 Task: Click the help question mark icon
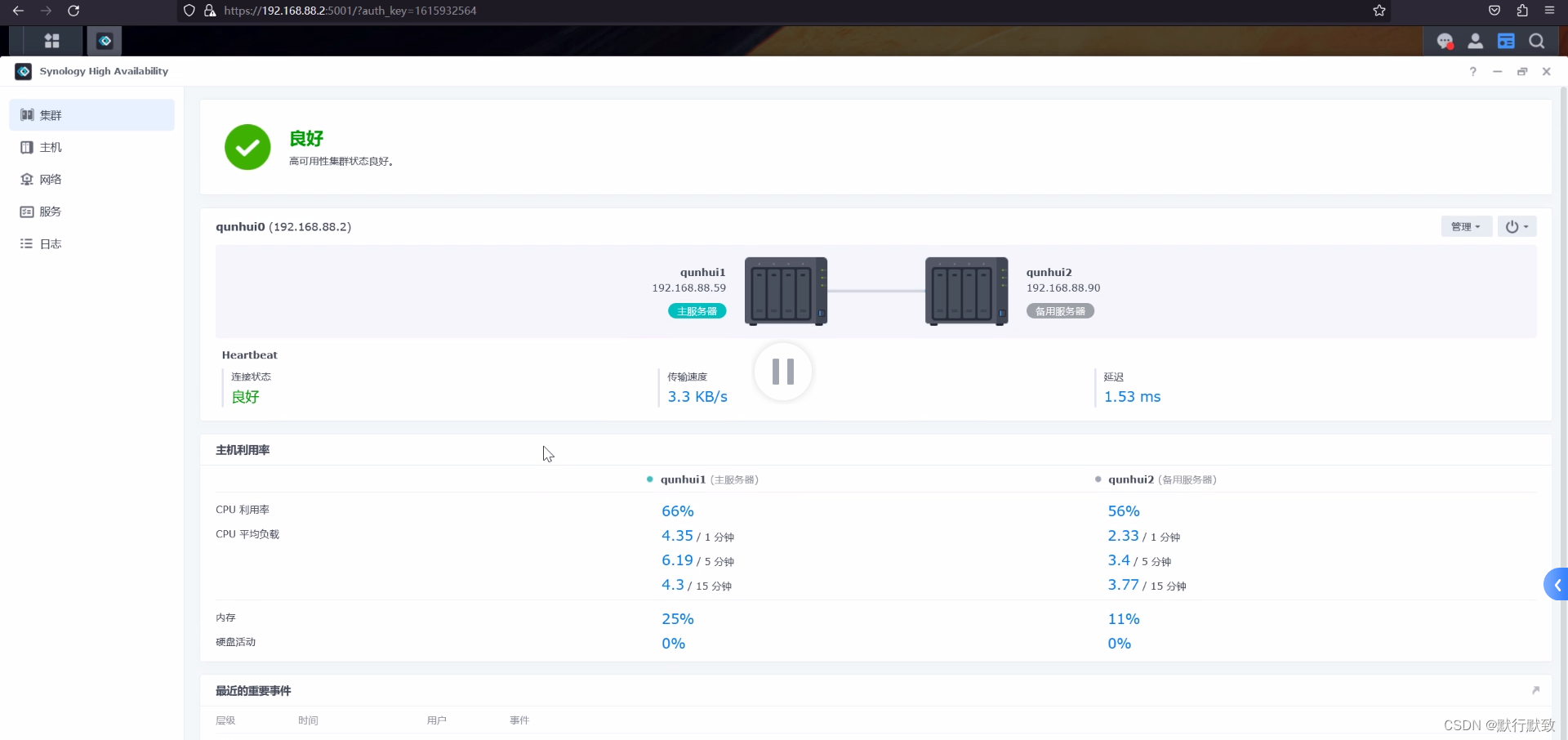(1473, 72)
